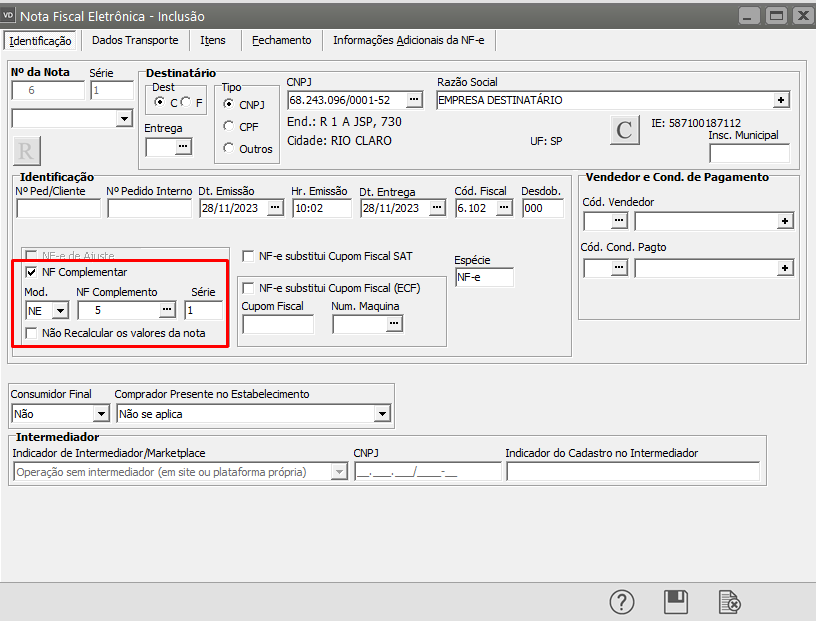This screenshot has height=621, width=816.
Task: Uncheck the NF Complementar checkbox
Action: point(32,272)
